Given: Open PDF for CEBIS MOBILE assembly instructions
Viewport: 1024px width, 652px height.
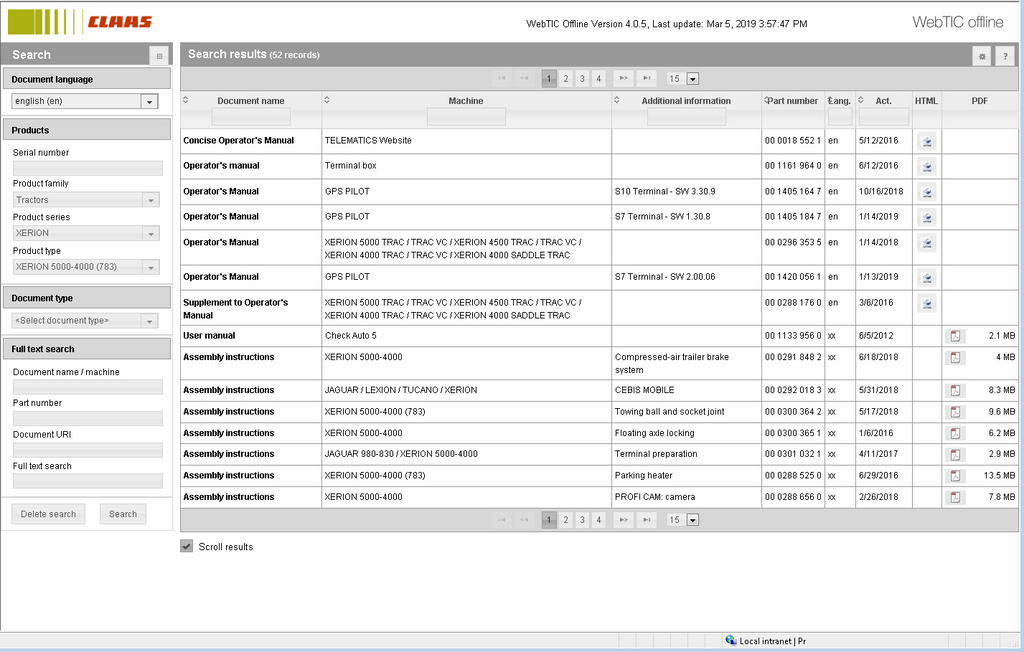Looking at the screenshot, I should (x=955, y=390).
